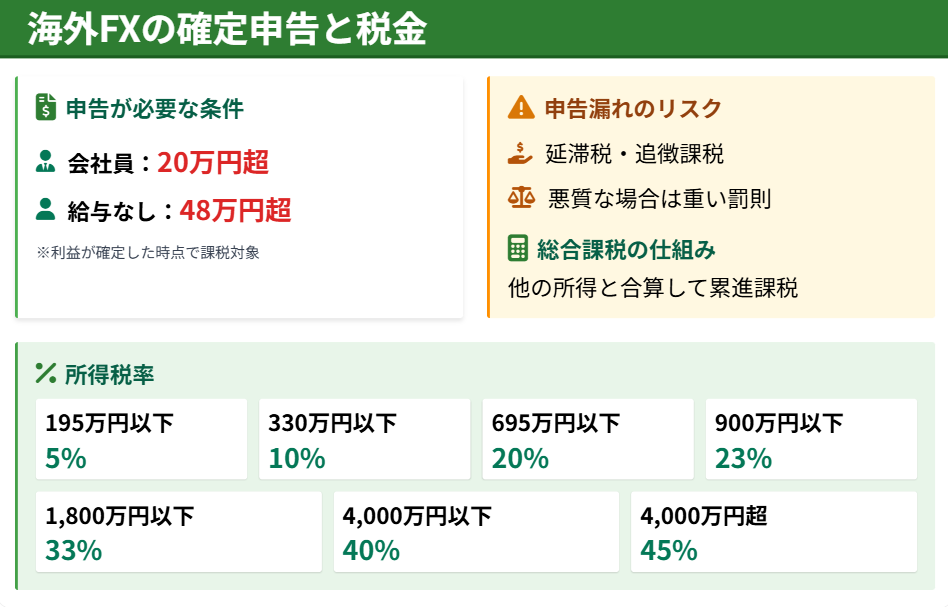Viewport: 948px width, 607px height.
Task: Click the balance scale icon beside 悪質な場合
Action: [521, 197]
